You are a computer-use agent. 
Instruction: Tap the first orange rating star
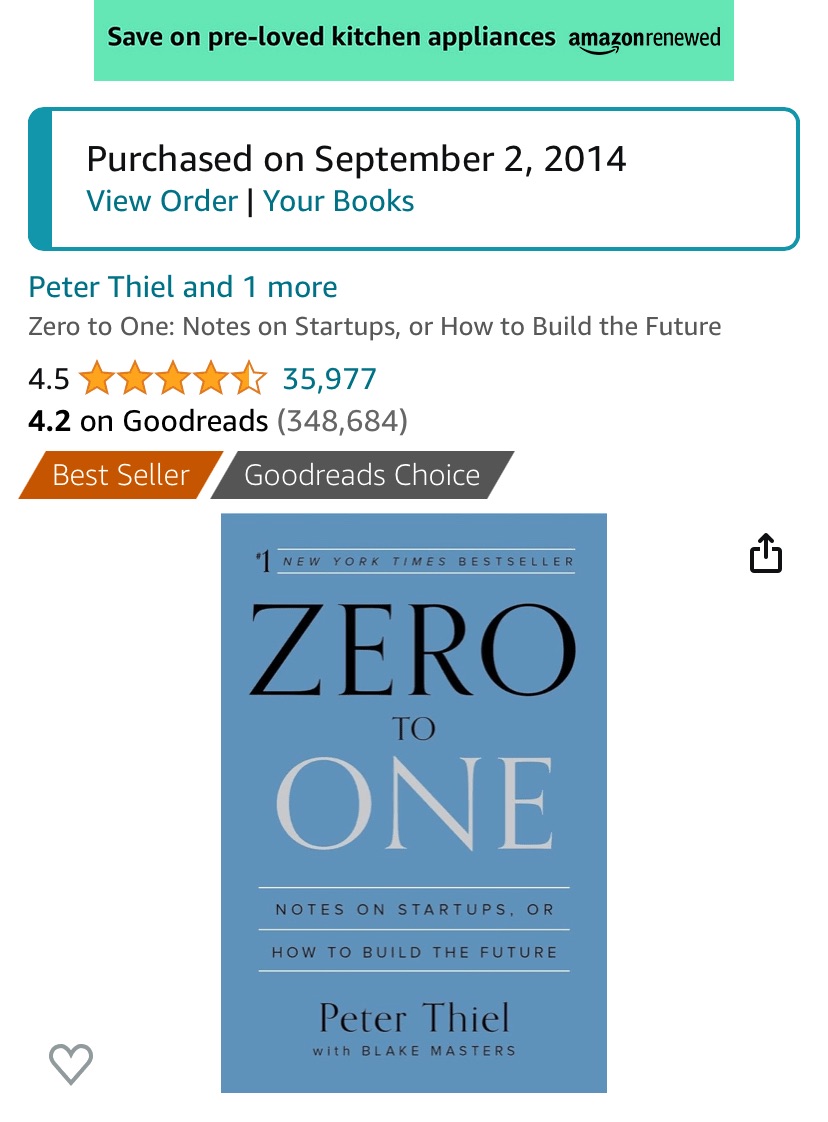pyautogui.click(x=96, y=379)
